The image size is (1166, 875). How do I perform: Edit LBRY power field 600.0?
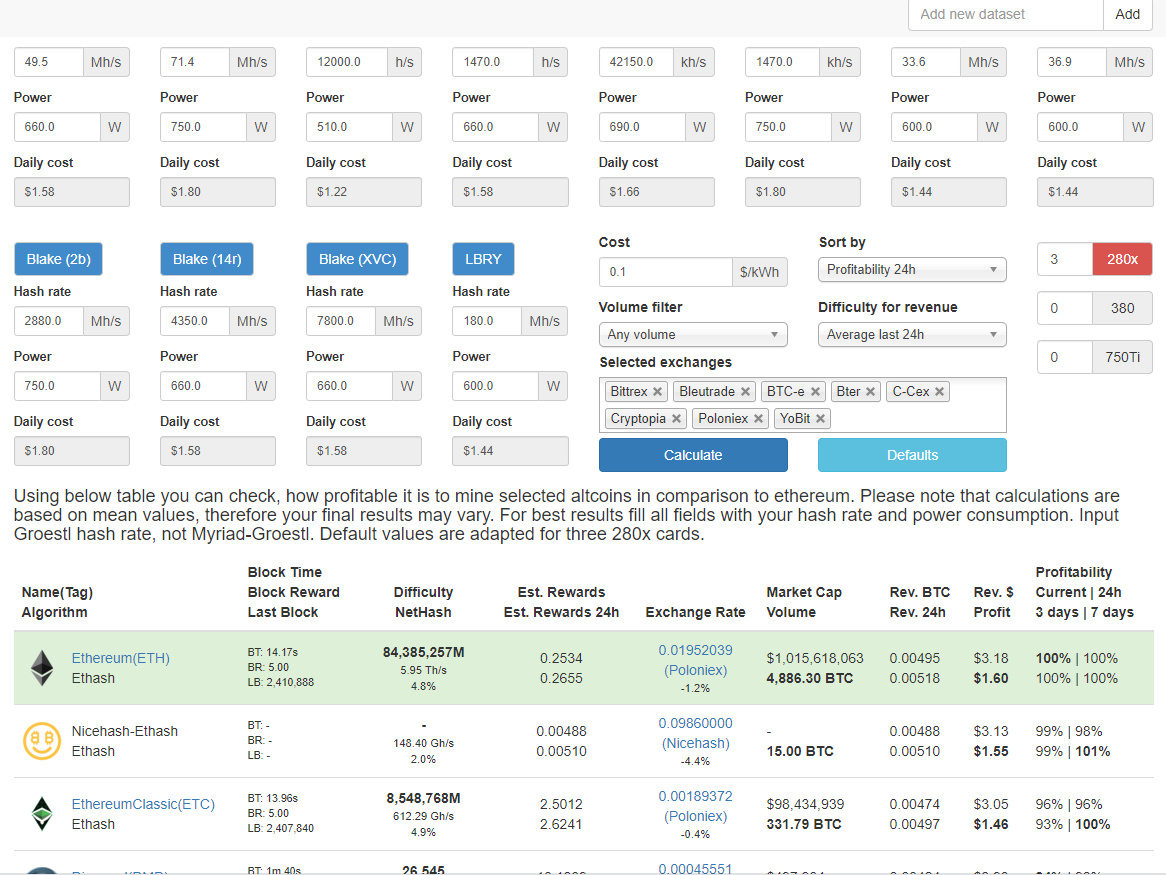coord(496,386)
